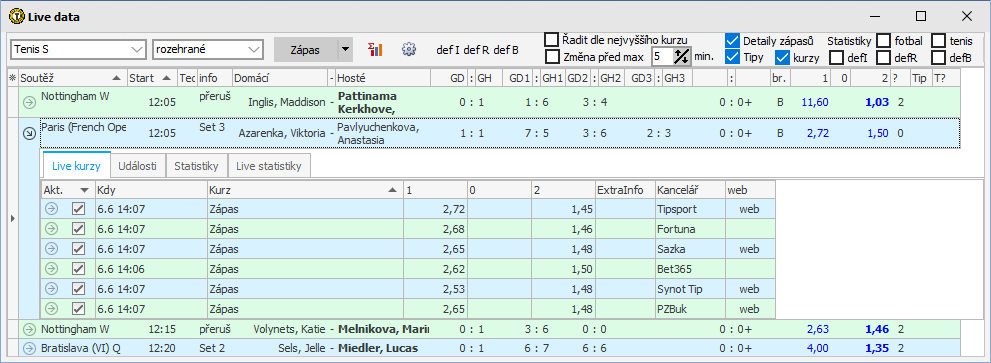
Task: Enable defR statistics checkbox
Action: tap(884, 58)
